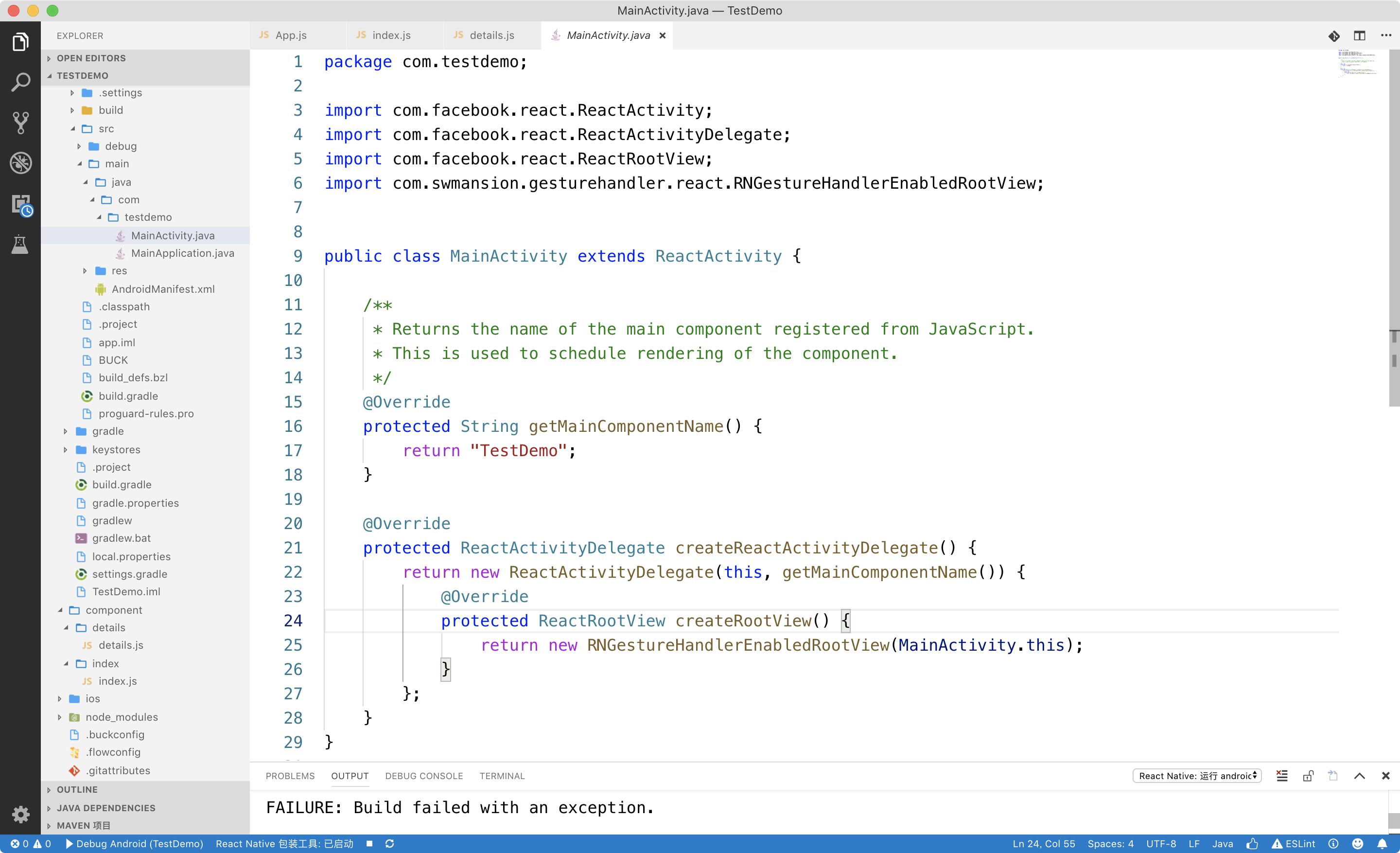1400x853 pixels.
Task: Click React Native packager status text
Action: pyautogui.click(x=284, y=844)
